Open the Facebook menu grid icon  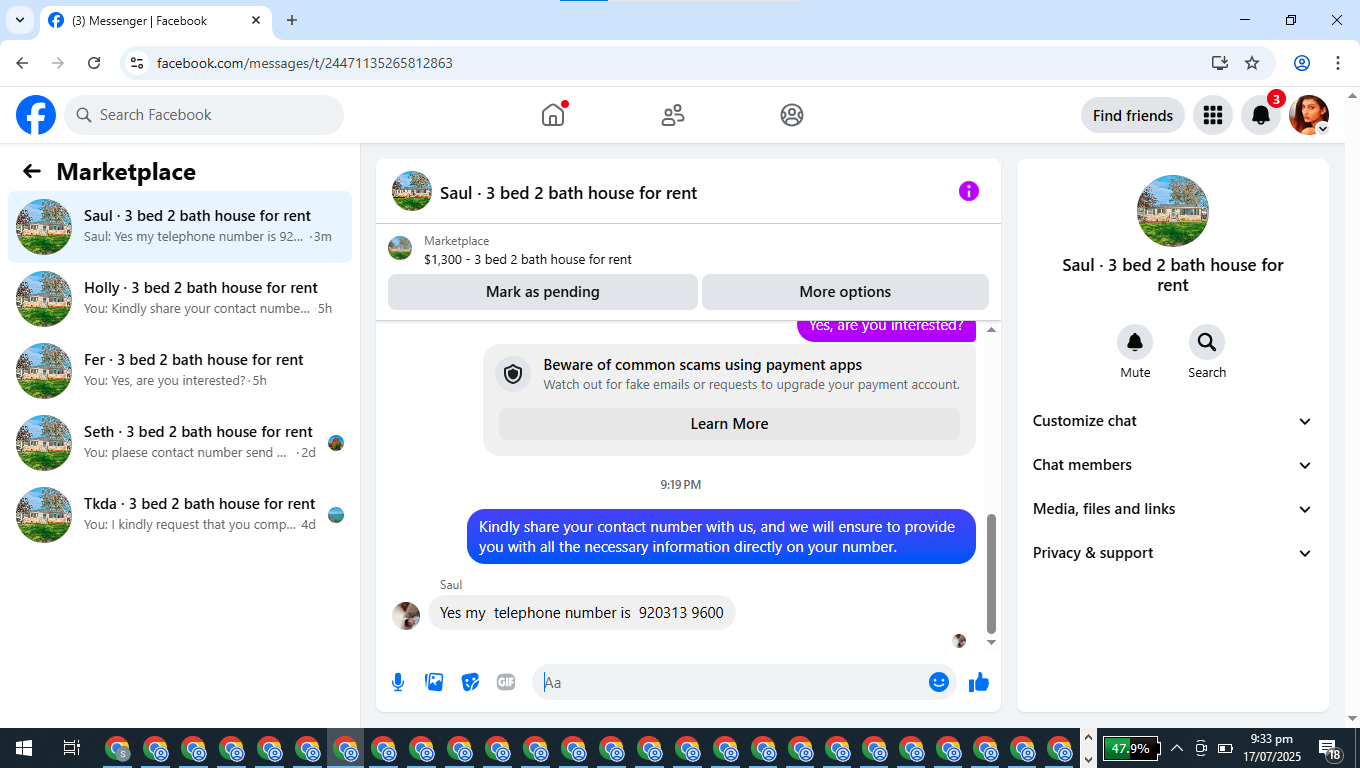[x=1213, y=115]
